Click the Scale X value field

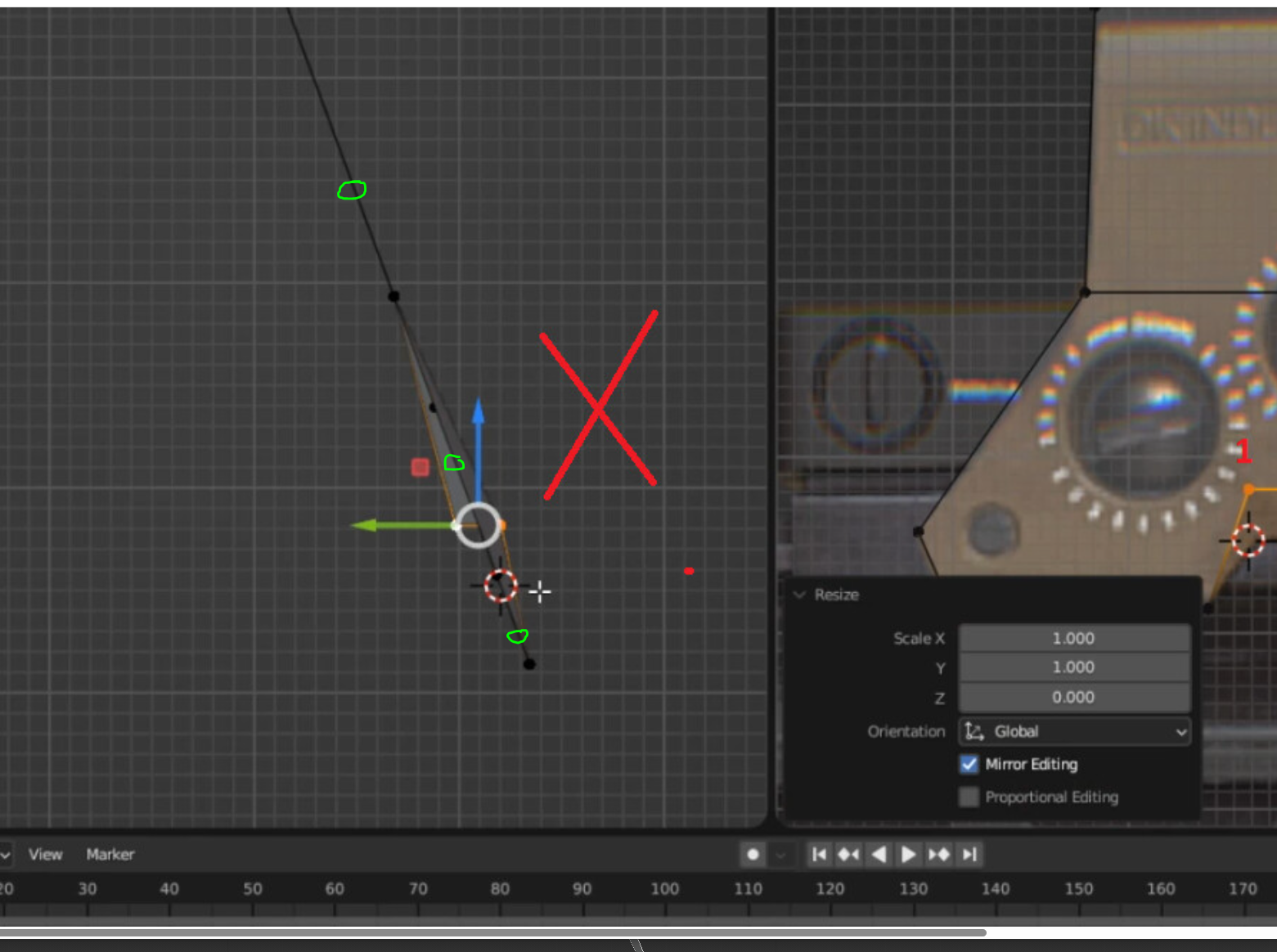(1073, 639)
